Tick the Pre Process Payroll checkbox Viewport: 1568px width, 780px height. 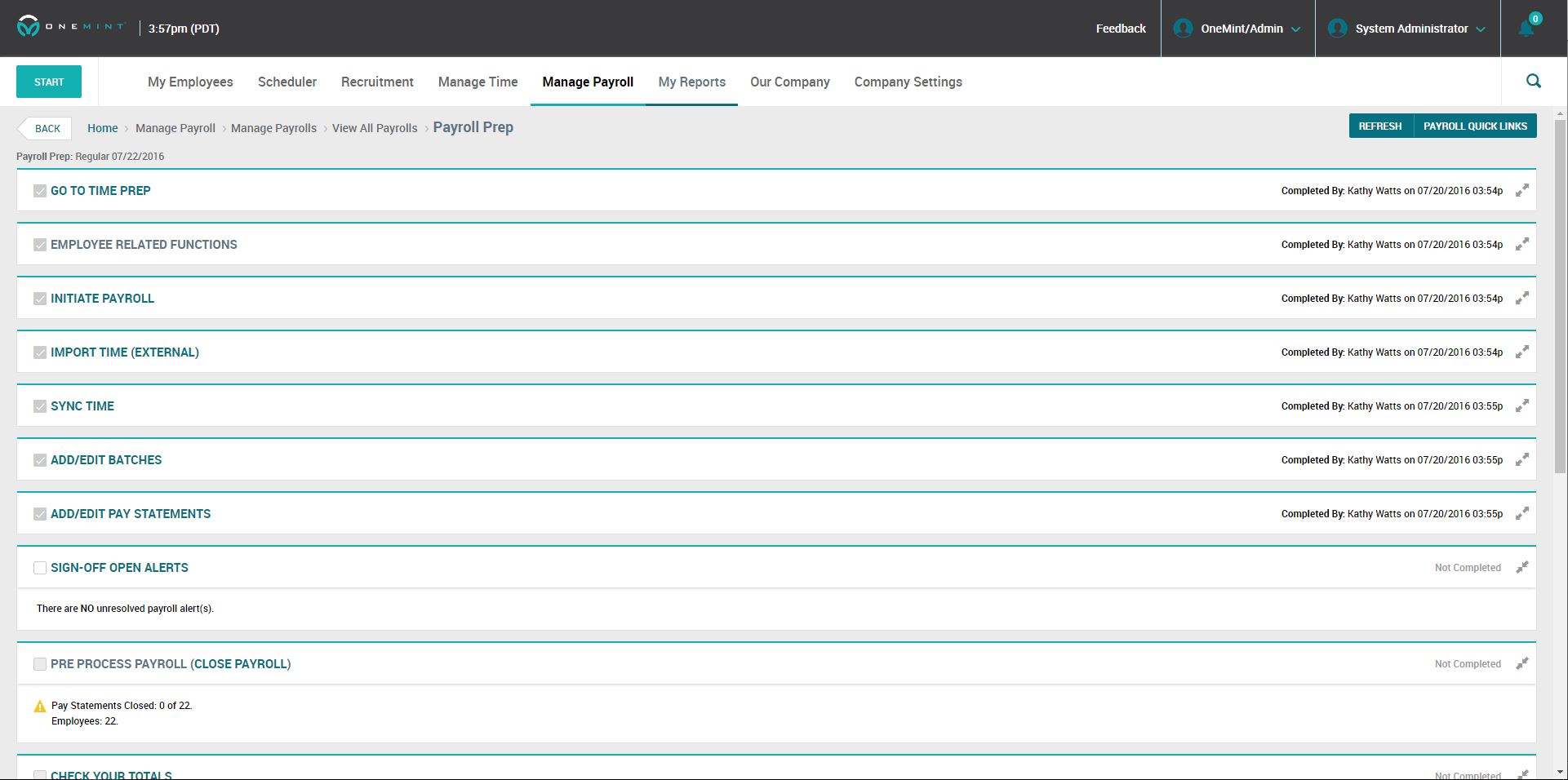click(x=40, y=664)
